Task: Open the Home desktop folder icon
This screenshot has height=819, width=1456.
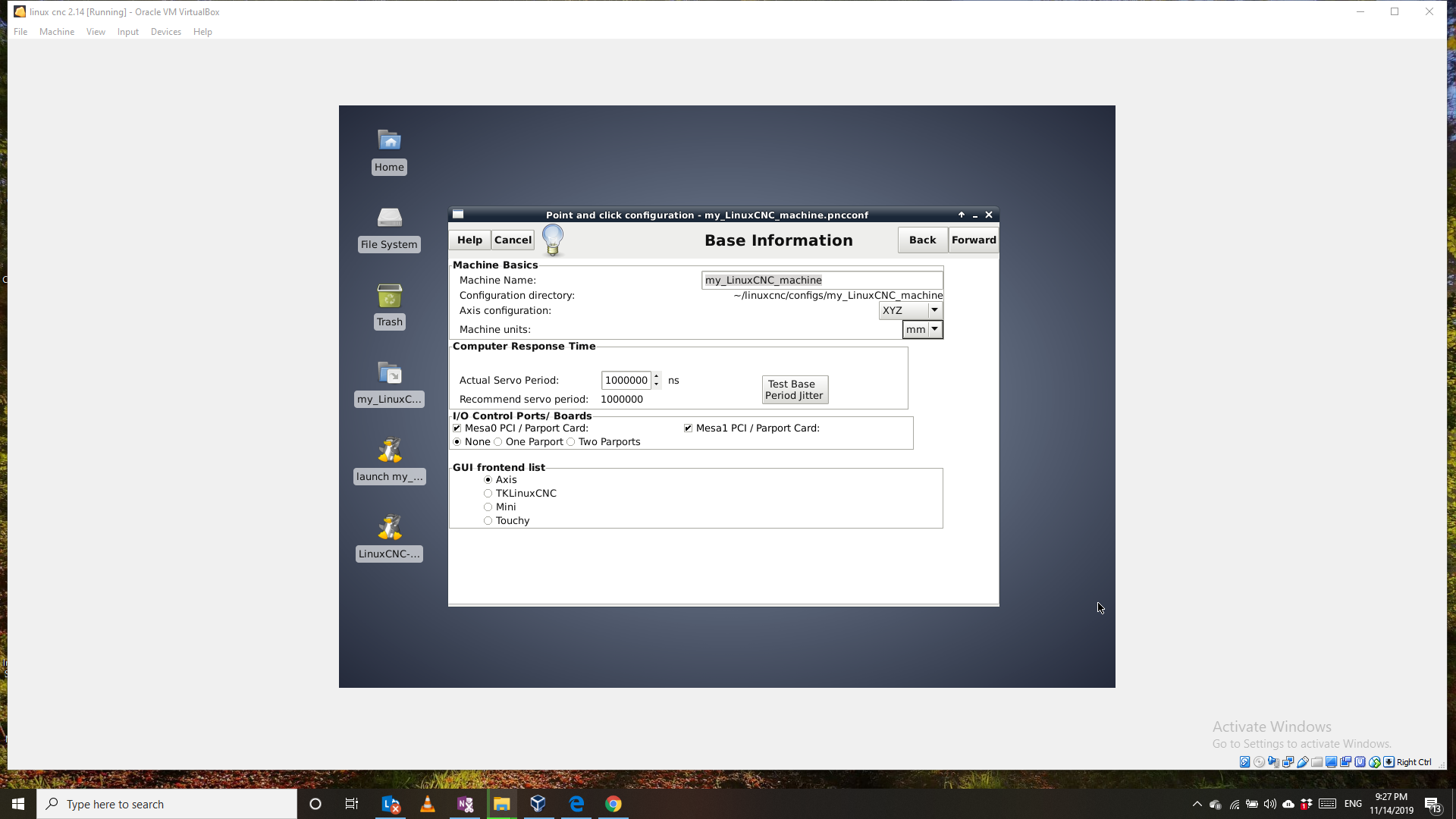Action: (x=389, y=141)
